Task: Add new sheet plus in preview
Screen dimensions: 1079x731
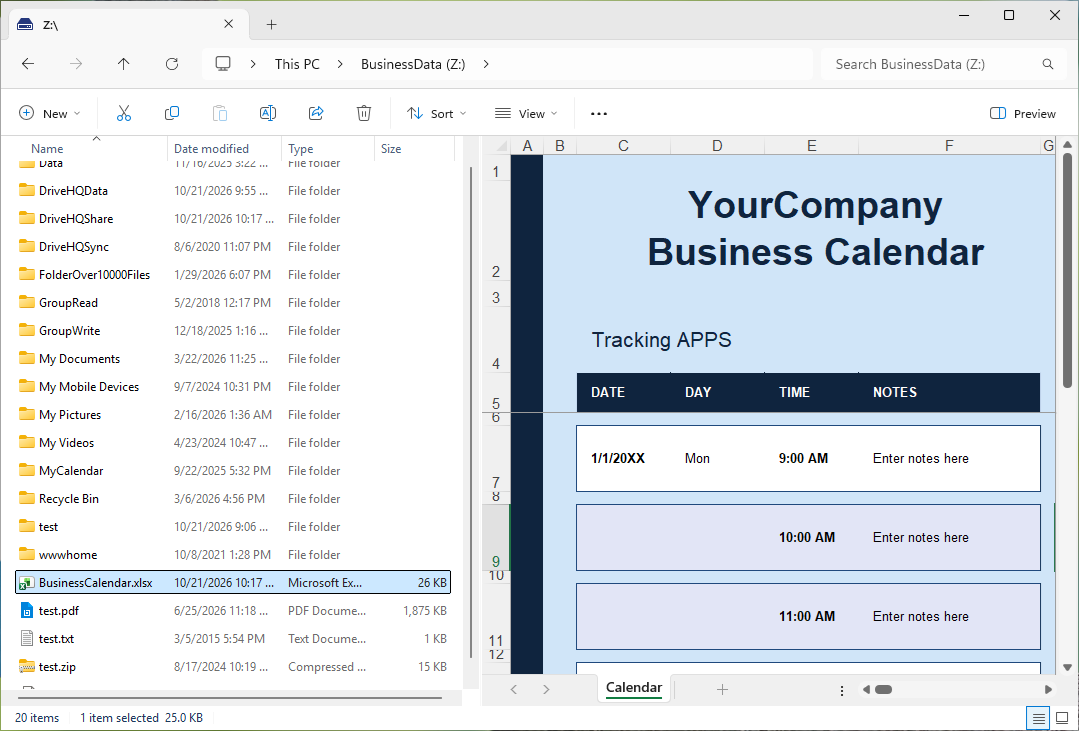Action: (722, 689)
